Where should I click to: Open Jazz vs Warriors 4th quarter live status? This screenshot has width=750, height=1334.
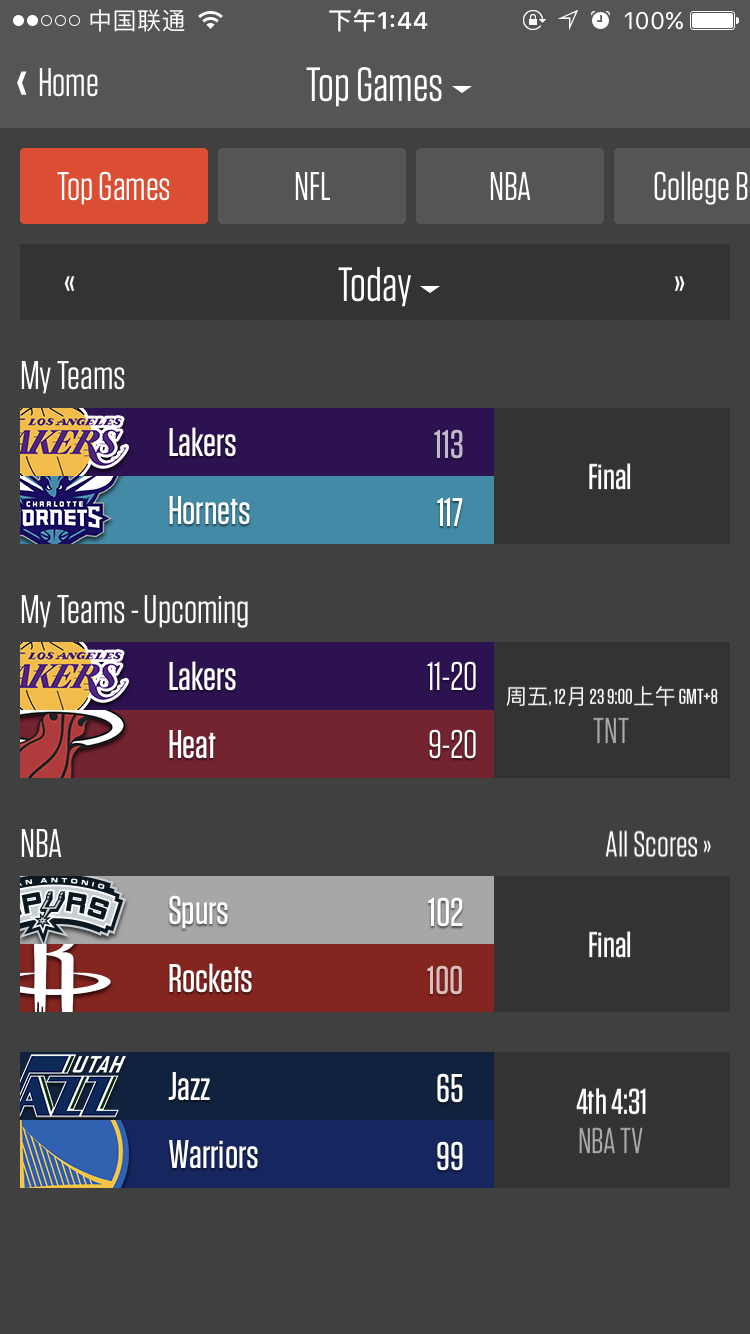click(x=612, y=1120)
